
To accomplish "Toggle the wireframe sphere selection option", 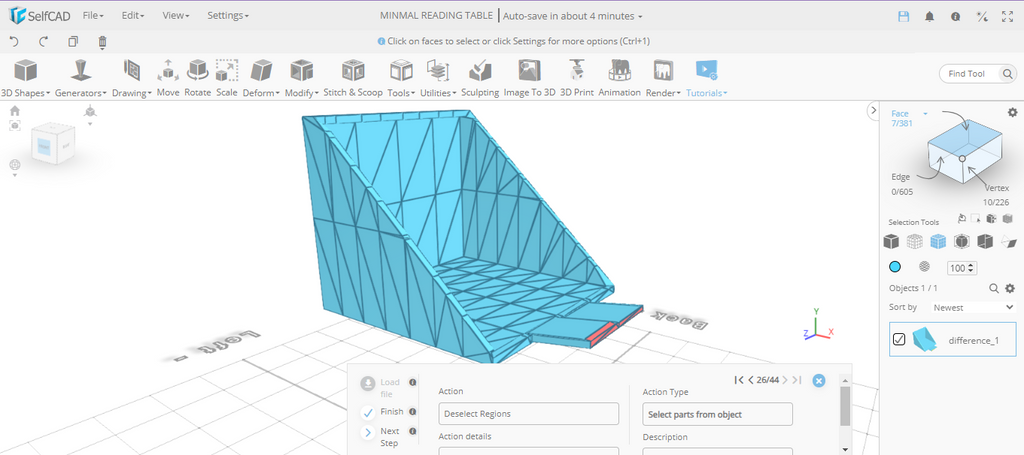I will coord(924,266).
